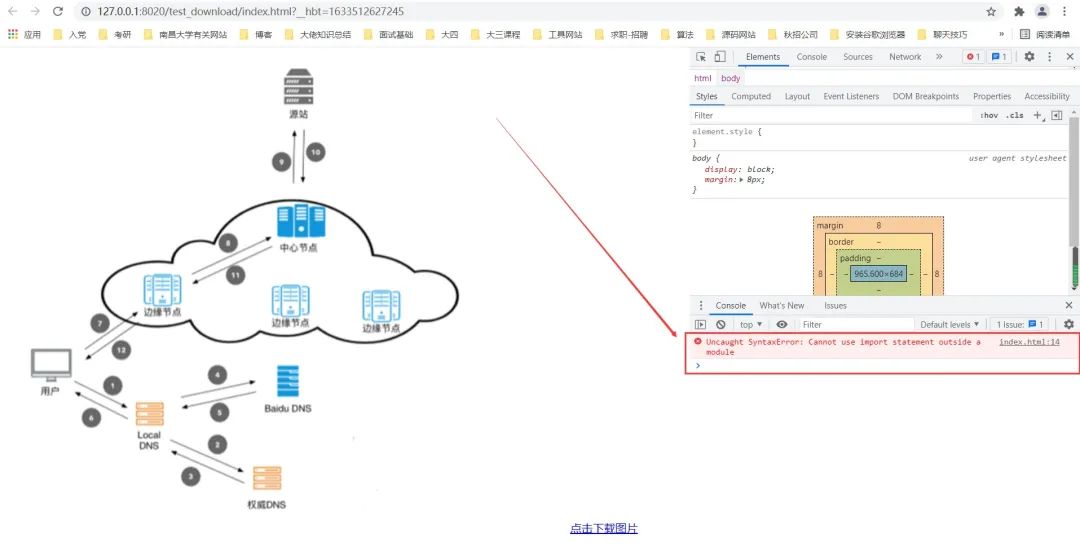Open the DevTools customize three-dot menu

pyautogui.click(x=1050, y=57)
